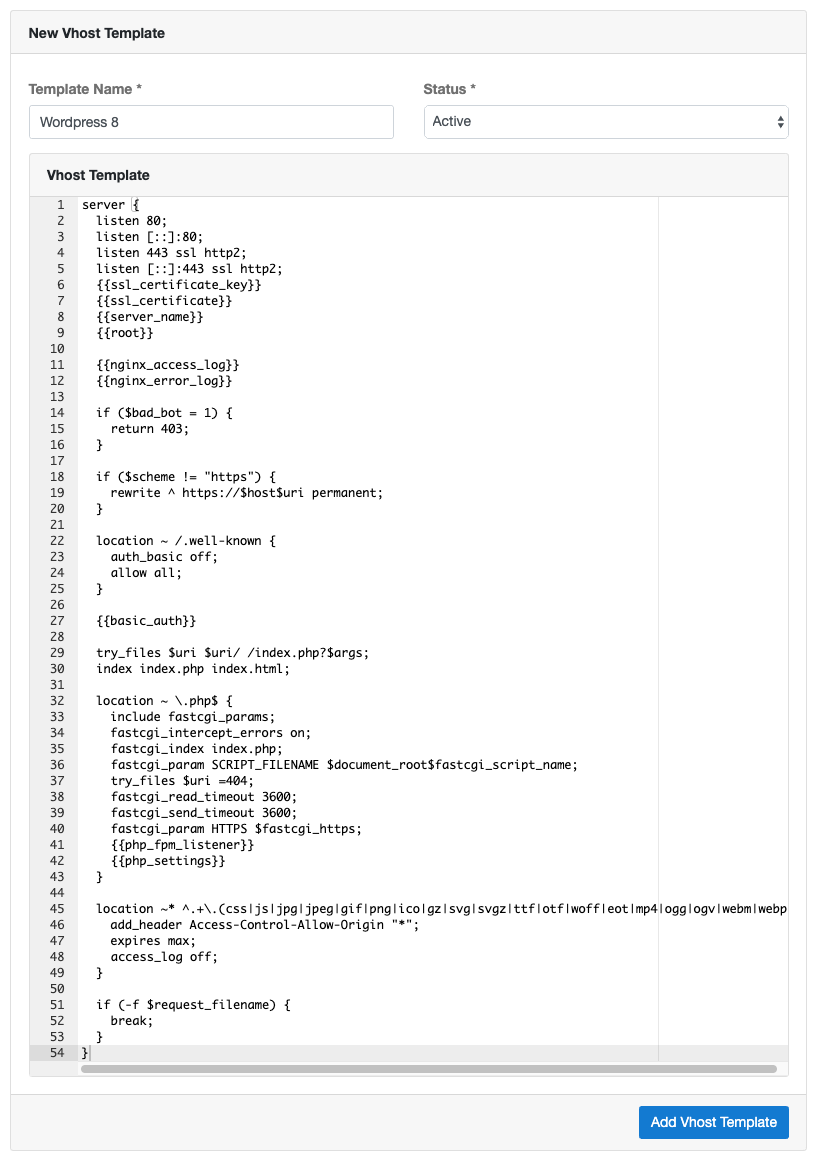Click the {{basic_auth}} placeholder
This screenshot has height=1166, width=818.
pos(146,621)
